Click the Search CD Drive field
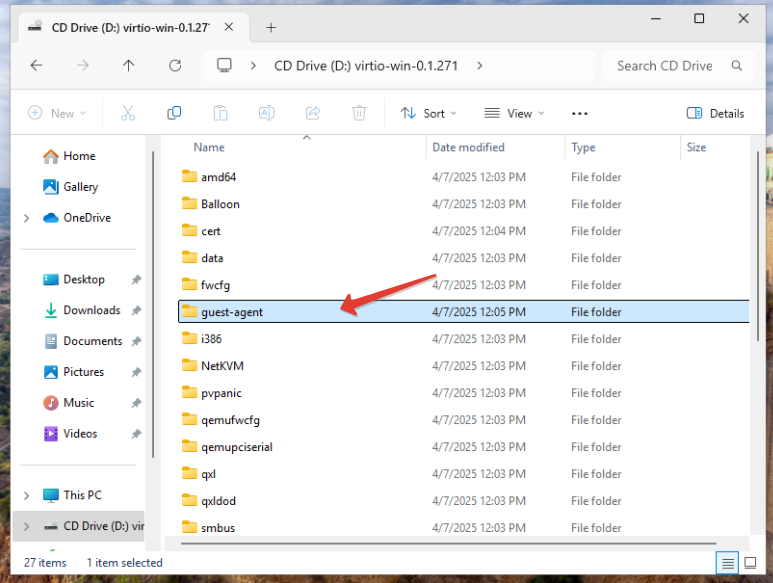The height and width of the screenshot is (583, 773). pyautogui.click(x=679, y=66)
